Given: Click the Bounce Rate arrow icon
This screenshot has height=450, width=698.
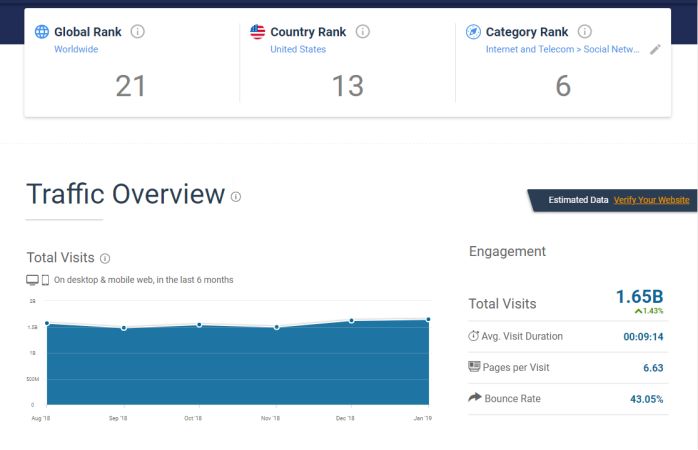Looking at the screenshot, I should (475, 397).
